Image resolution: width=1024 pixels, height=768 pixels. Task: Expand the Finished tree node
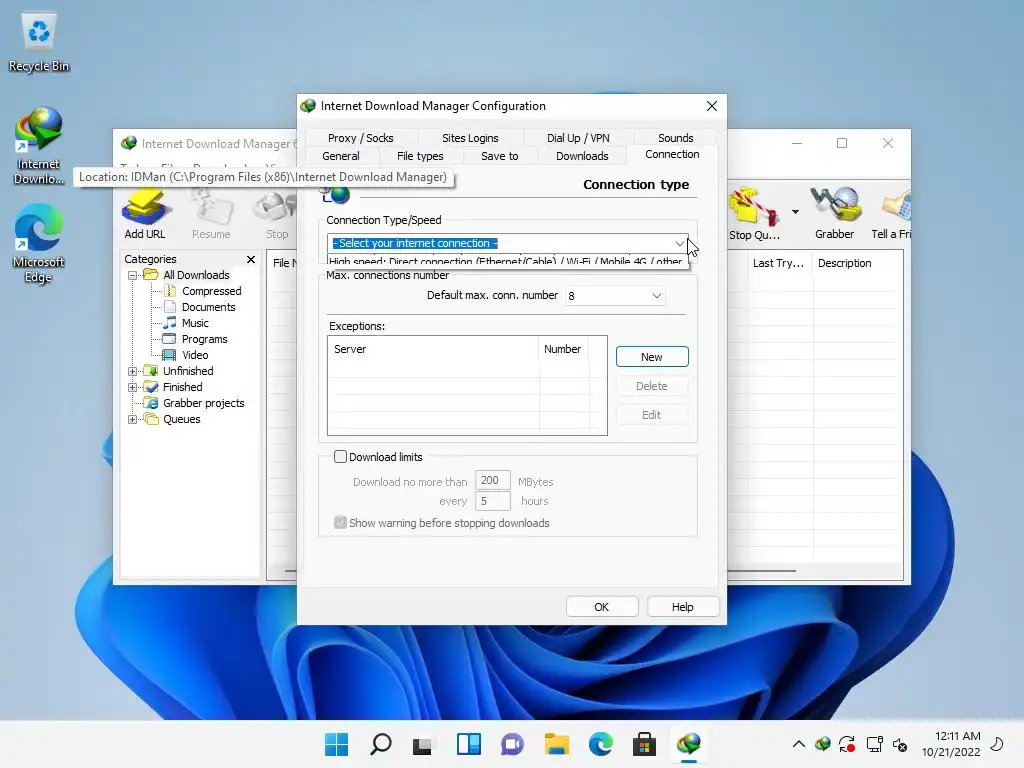tap(133, 387)
